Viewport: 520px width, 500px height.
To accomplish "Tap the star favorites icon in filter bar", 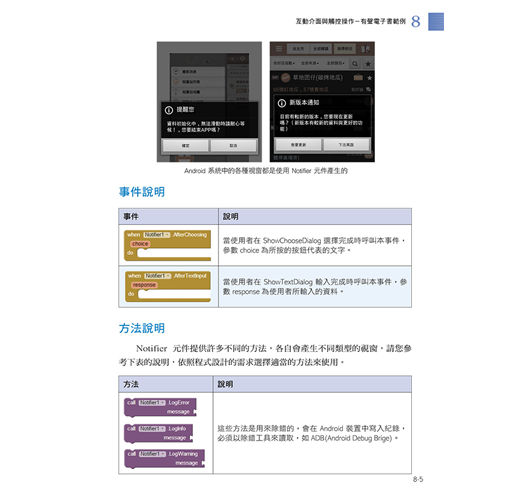I will pyautogui.click(x=368, y=63).
